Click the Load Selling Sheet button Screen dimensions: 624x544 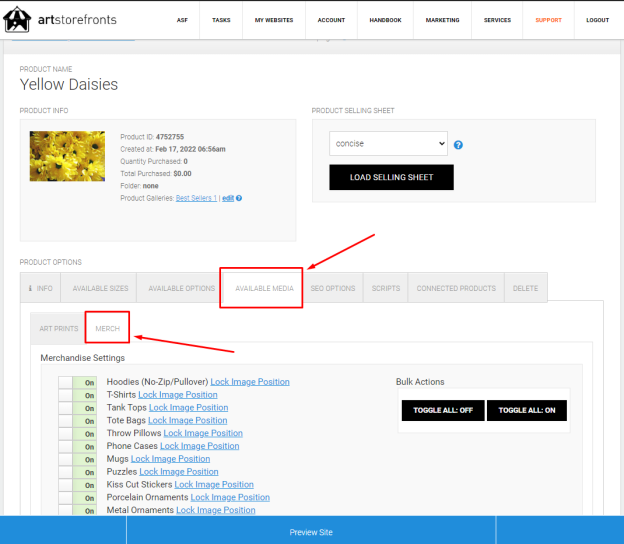click(x=391, y=177)
